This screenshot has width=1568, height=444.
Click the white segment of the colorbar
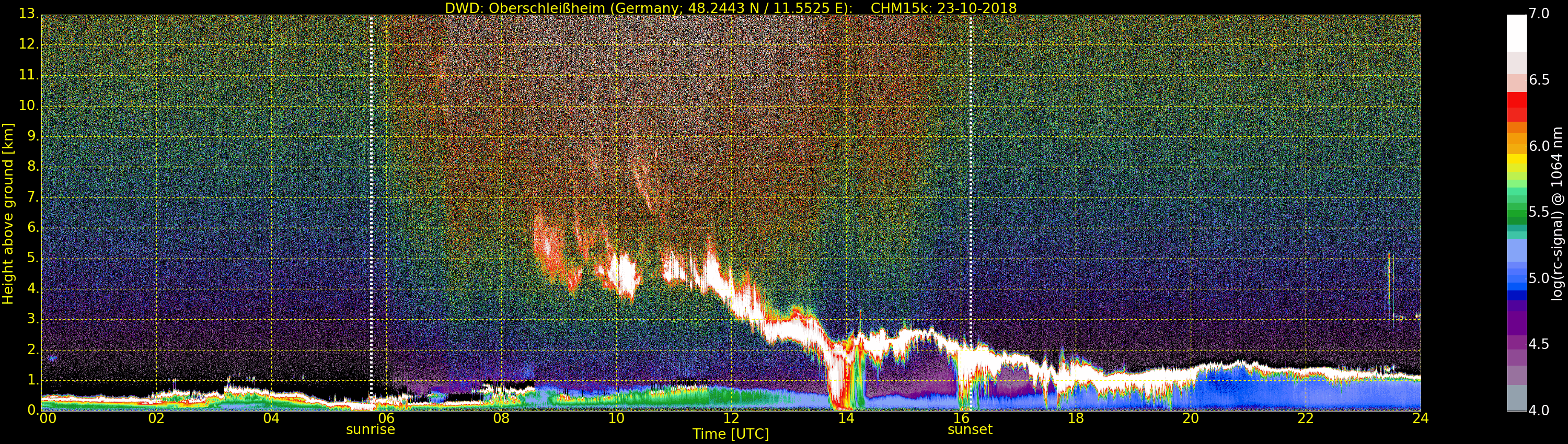click(1516, 33)
